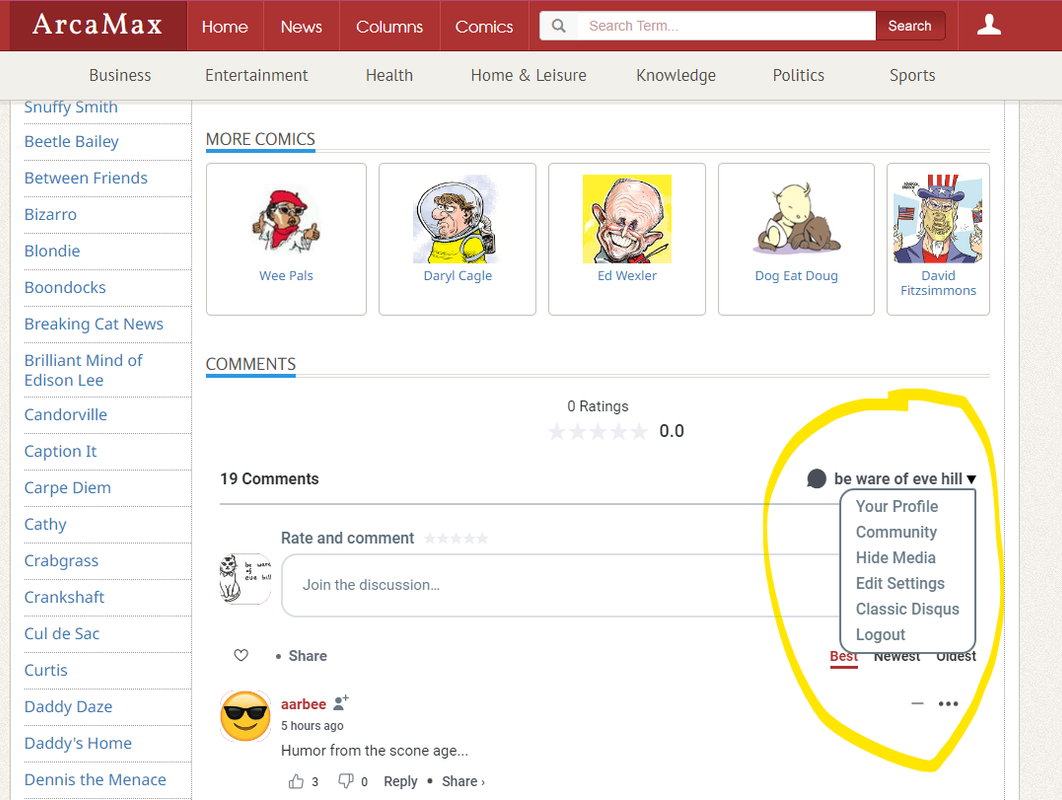Viewport: 1062px width, 800px height.
Task: Click the search magnifier icon
Action: pyautogui.click(x=558, y=26)
